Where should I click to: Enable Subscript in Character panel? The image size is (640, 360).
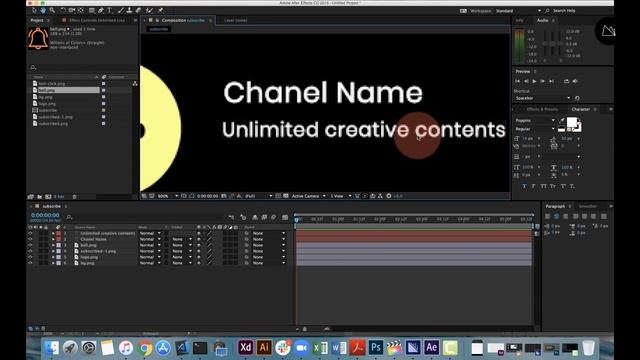[572, 186]
